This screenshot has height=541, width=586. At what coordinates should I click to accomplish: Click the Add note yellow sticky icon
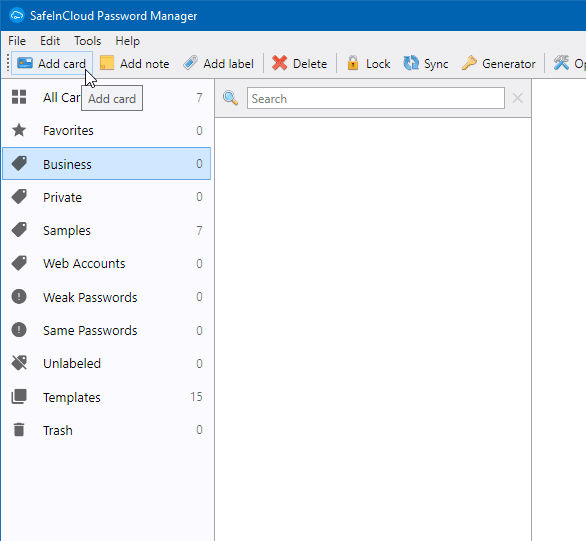point(107,63)
